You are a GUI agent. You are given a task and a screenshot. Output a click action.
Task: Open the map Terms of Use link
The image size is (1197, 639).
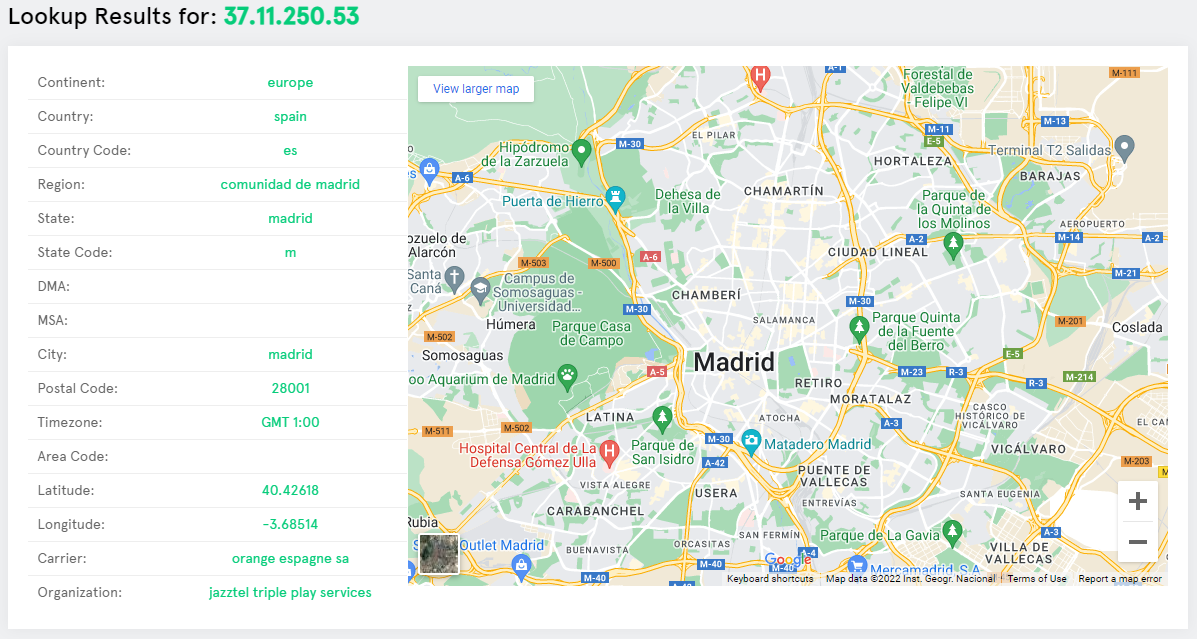pos(1037,579)
